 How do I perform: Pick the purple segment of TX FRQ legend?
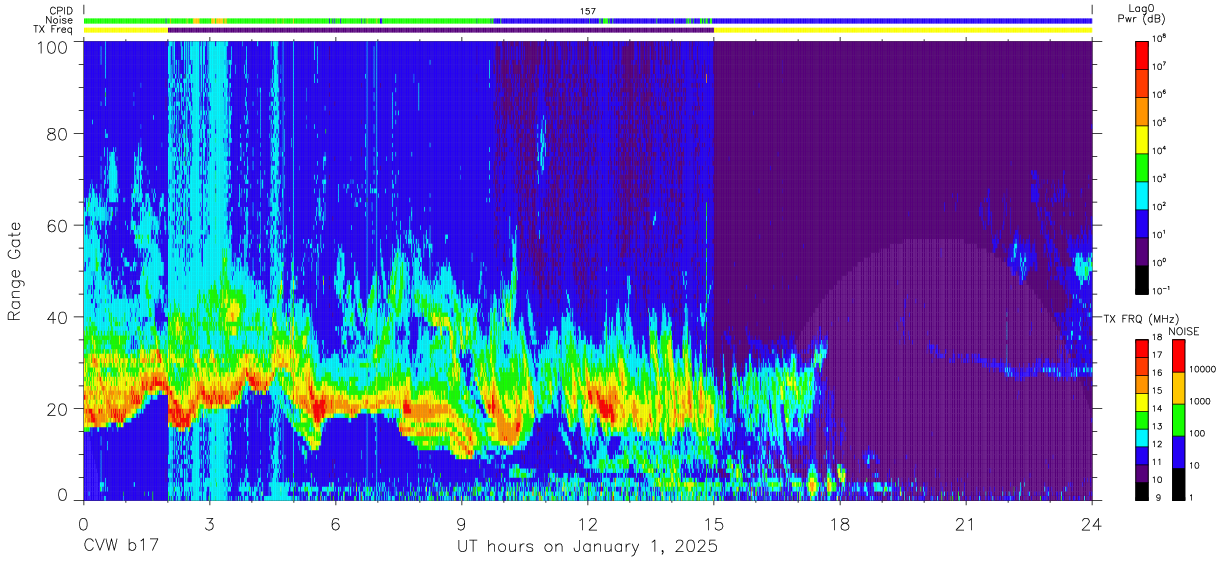1142,471
